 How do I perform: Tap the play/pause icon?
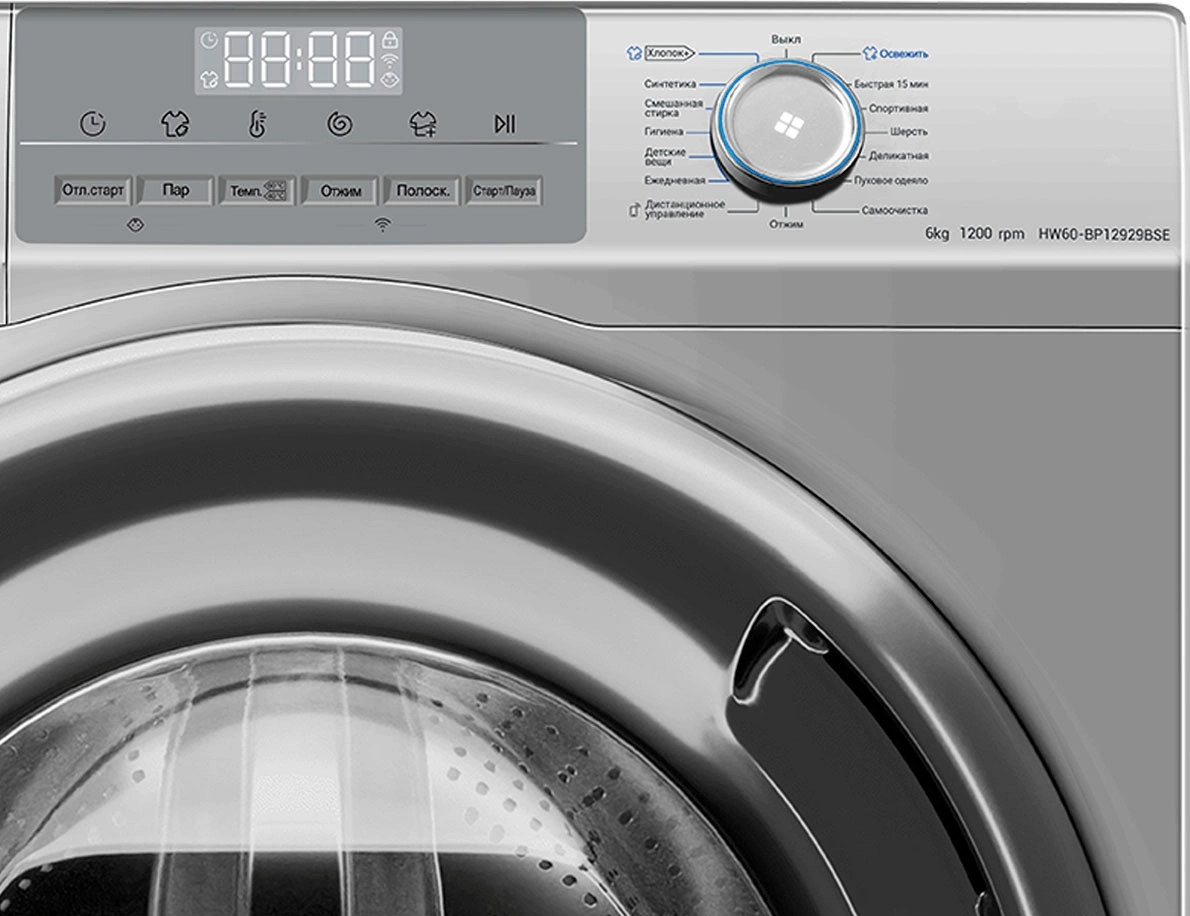coord(505,124)
